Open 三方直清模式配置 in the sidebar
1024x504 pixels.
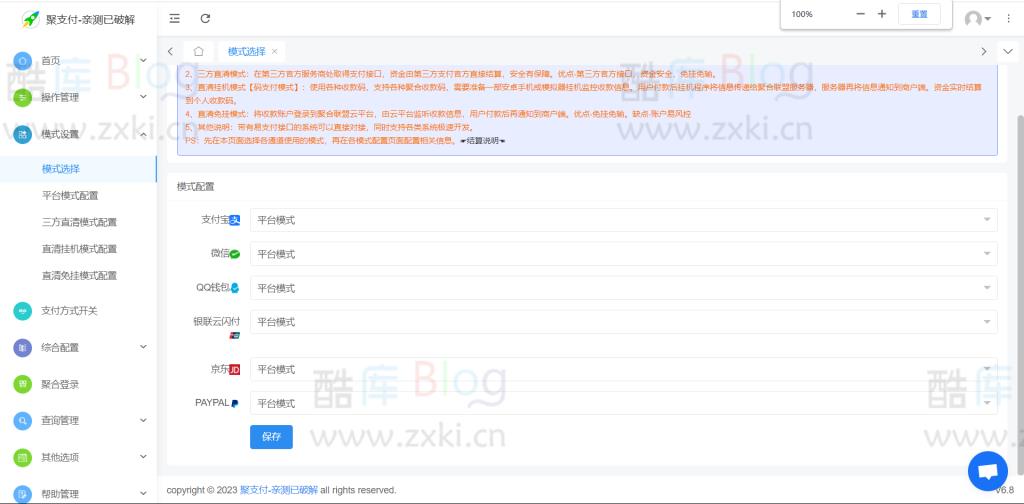pos(78,223)
